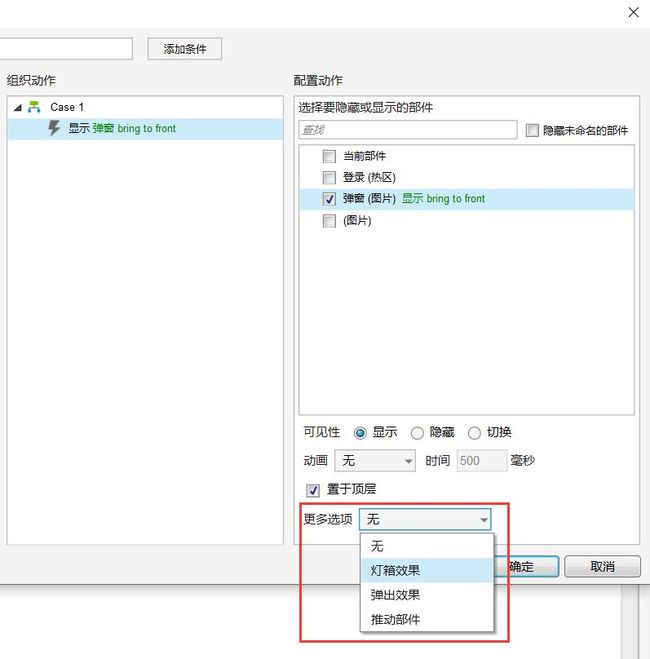Choose 弹出效果 from the dropdown list

point(426,595)
